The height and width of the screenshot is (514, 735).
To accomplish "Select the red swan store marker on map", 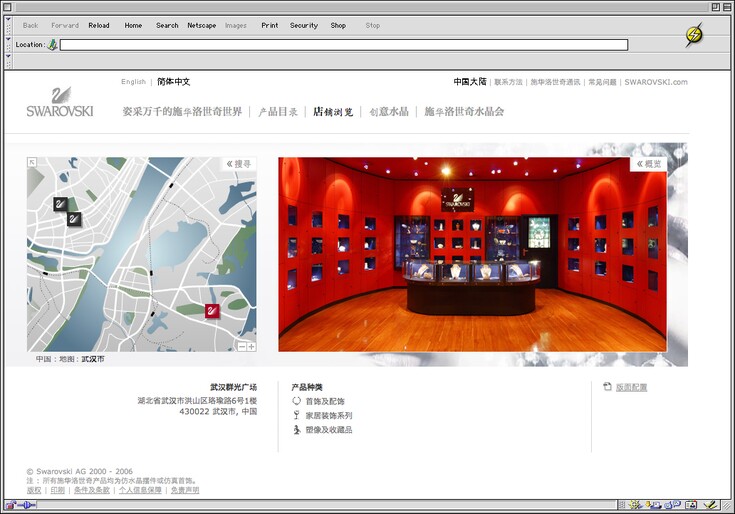I will pos(212,311).
